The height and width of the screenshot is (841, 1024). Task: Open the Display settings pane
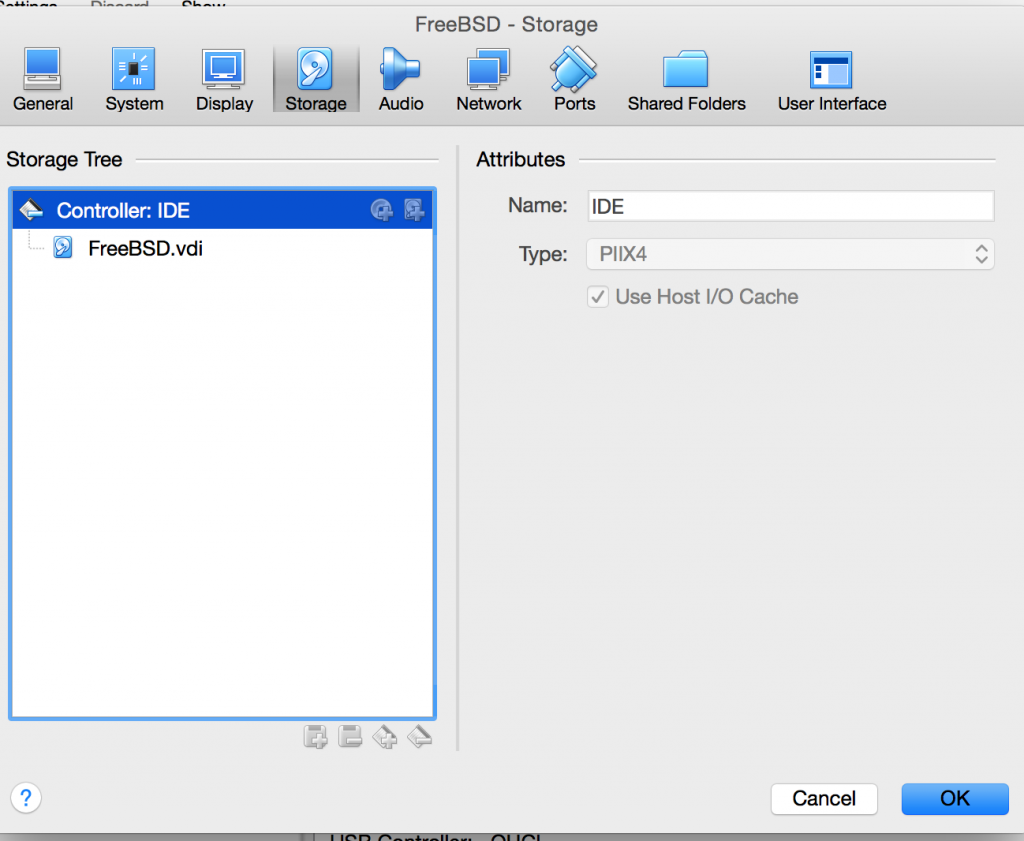click(x=224, y=80)
